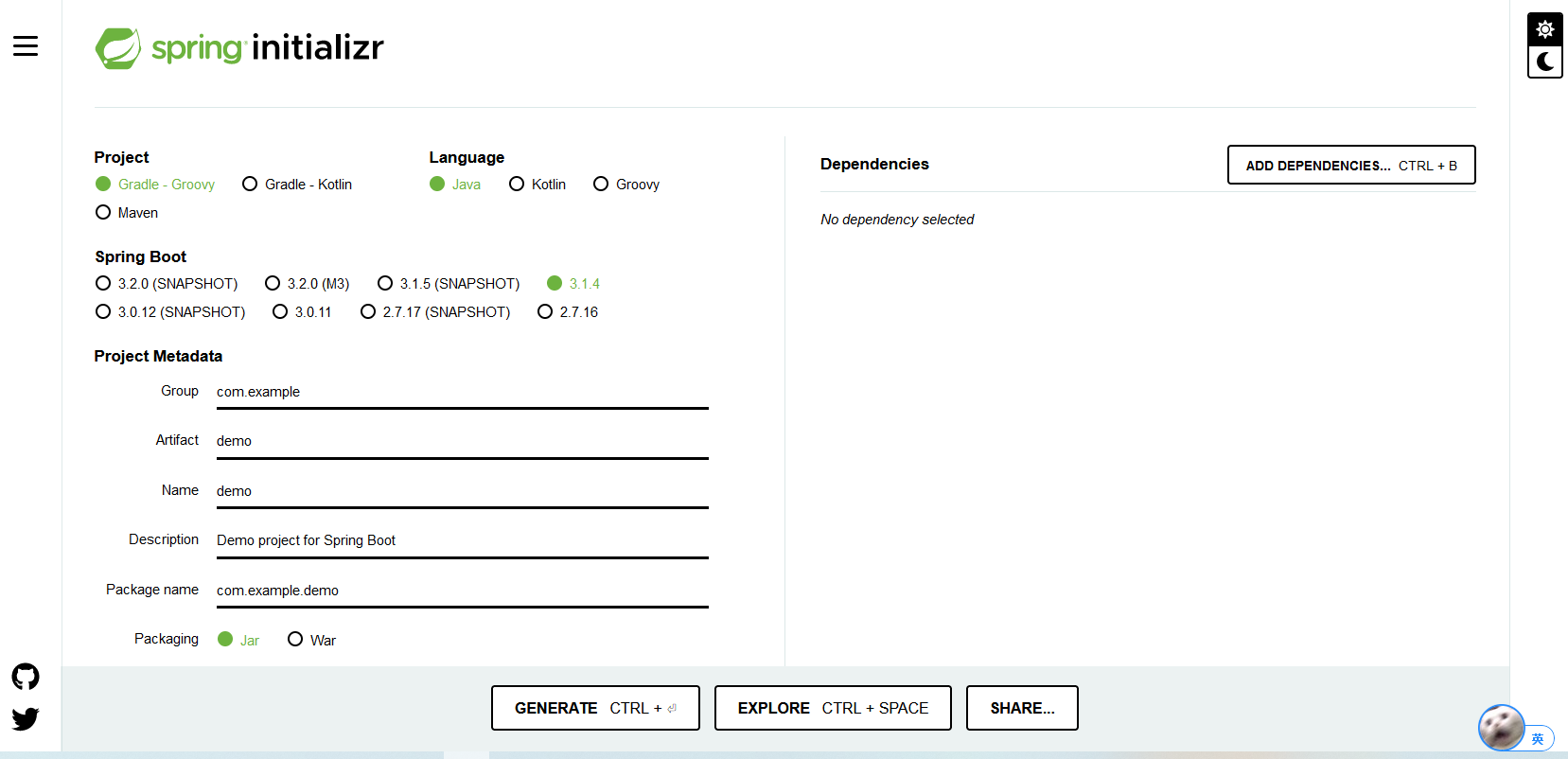Image resolution: width=1568 pixels, height=759 pixels.
Task: Click the input method avatar icon
Action: pos(1501,728)
